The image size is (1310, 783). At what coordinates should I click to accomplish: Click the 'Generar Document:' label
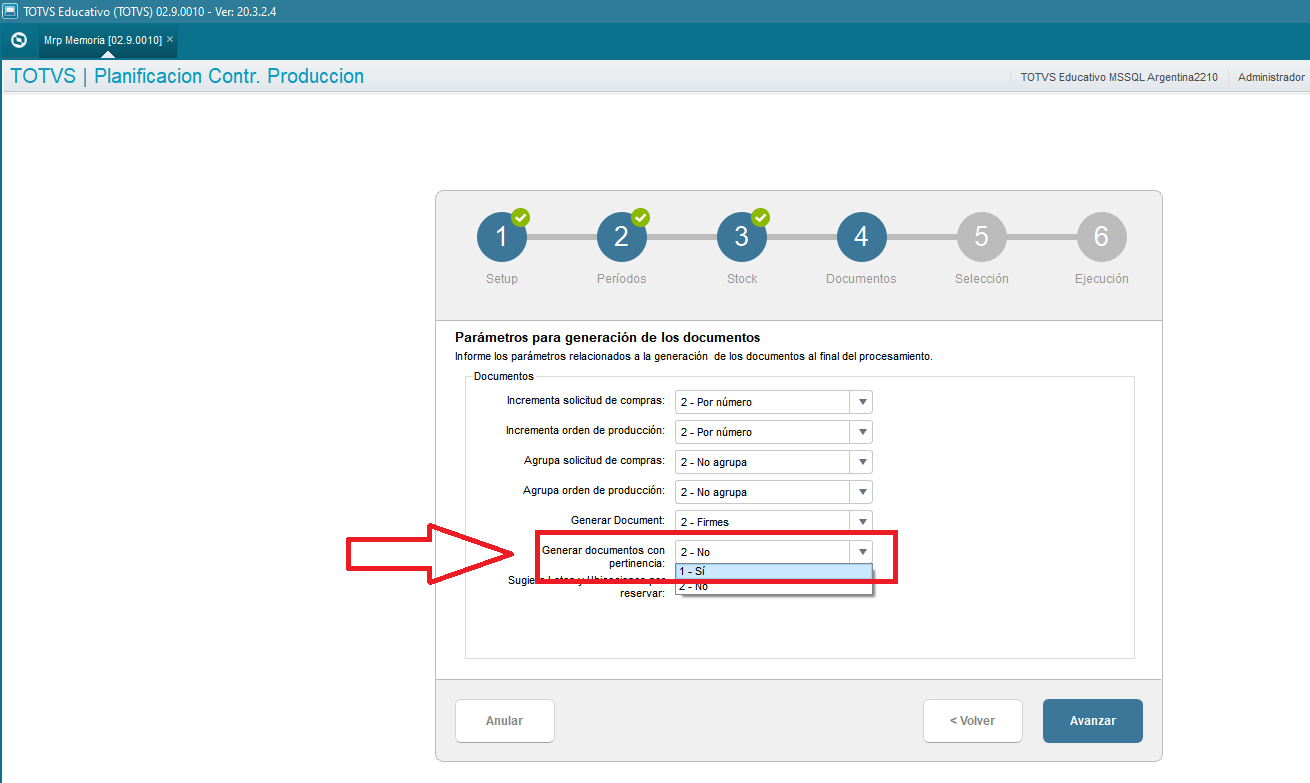618,521
